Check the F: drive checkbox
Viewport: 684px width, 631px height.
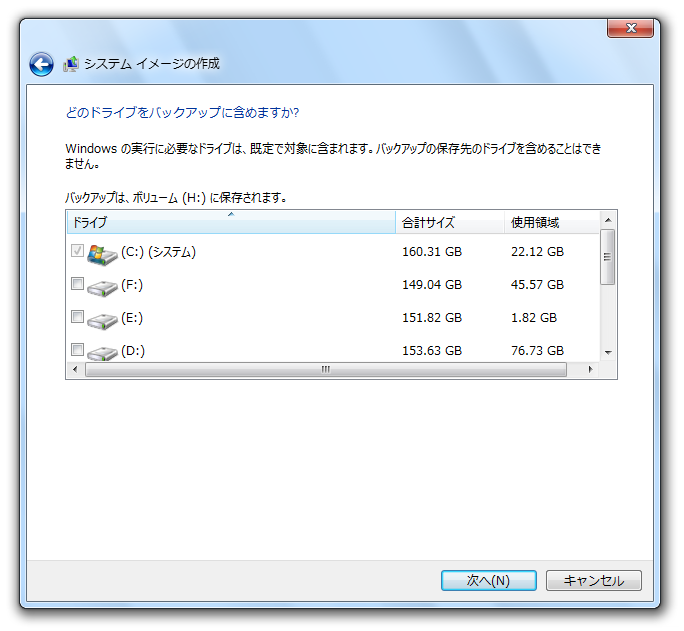click(x=77, y=283)
